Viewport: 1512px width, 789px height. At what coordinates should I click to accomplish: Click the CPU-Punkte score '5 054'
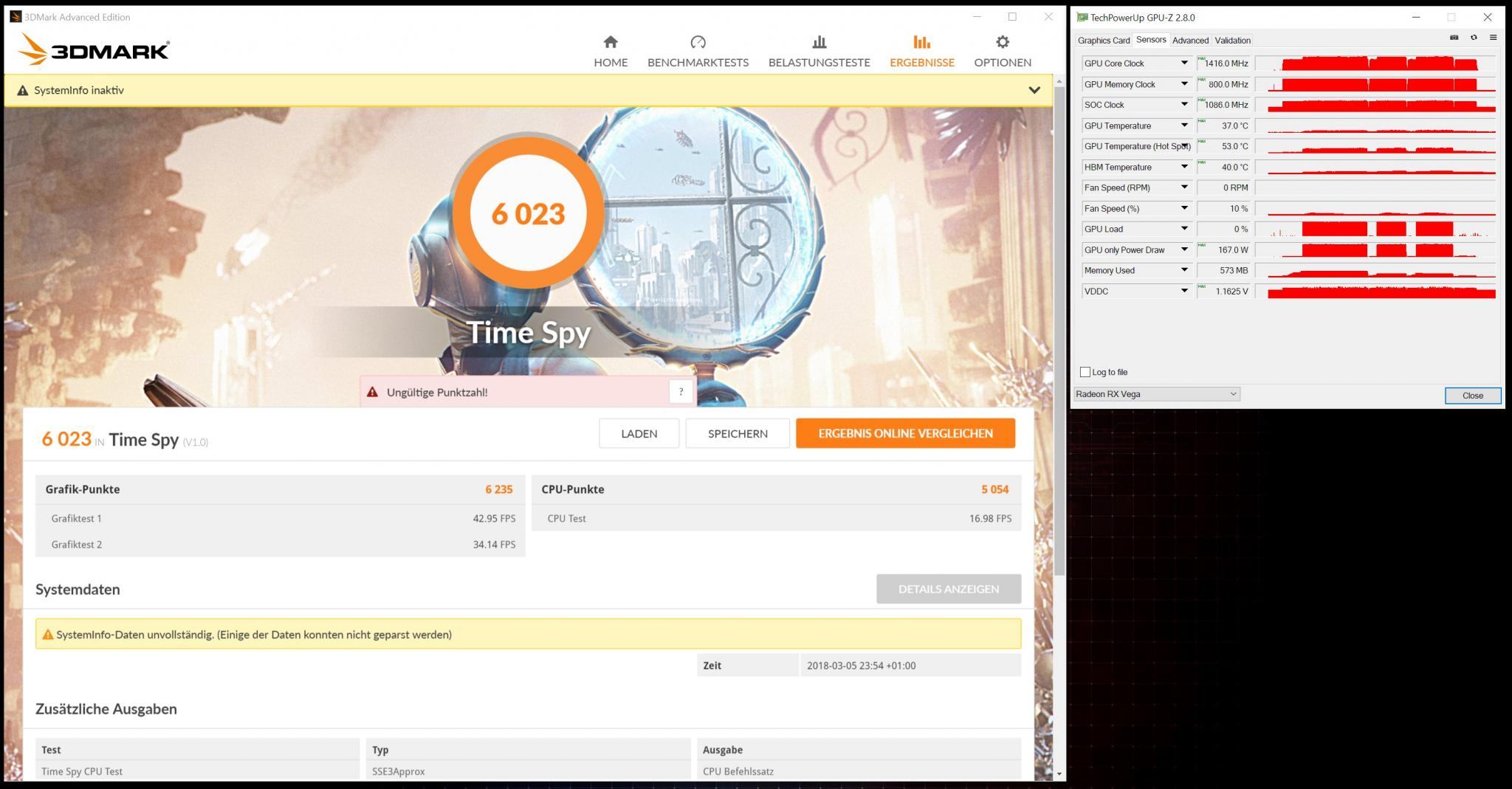(995, 489)
